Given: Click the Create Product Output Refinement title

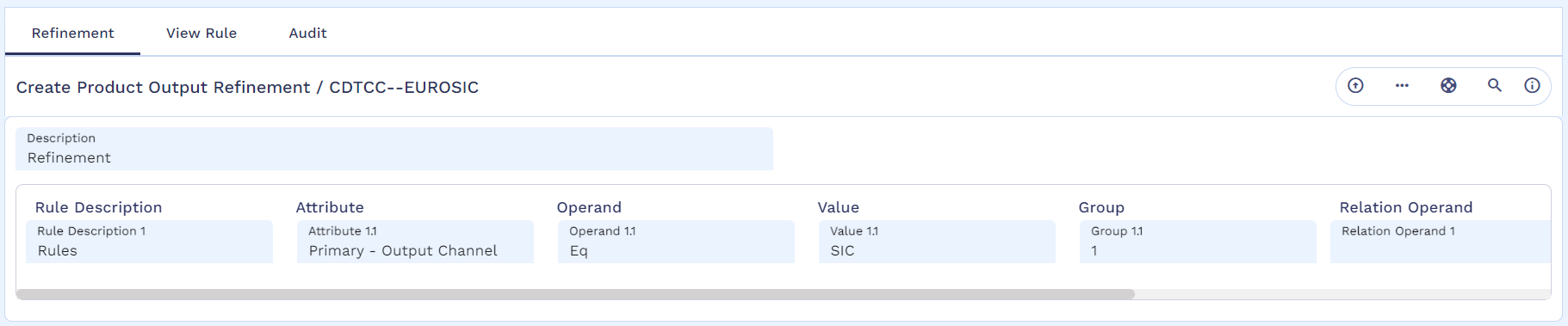Looking at the screenshot, I should (x=247, y=87).
